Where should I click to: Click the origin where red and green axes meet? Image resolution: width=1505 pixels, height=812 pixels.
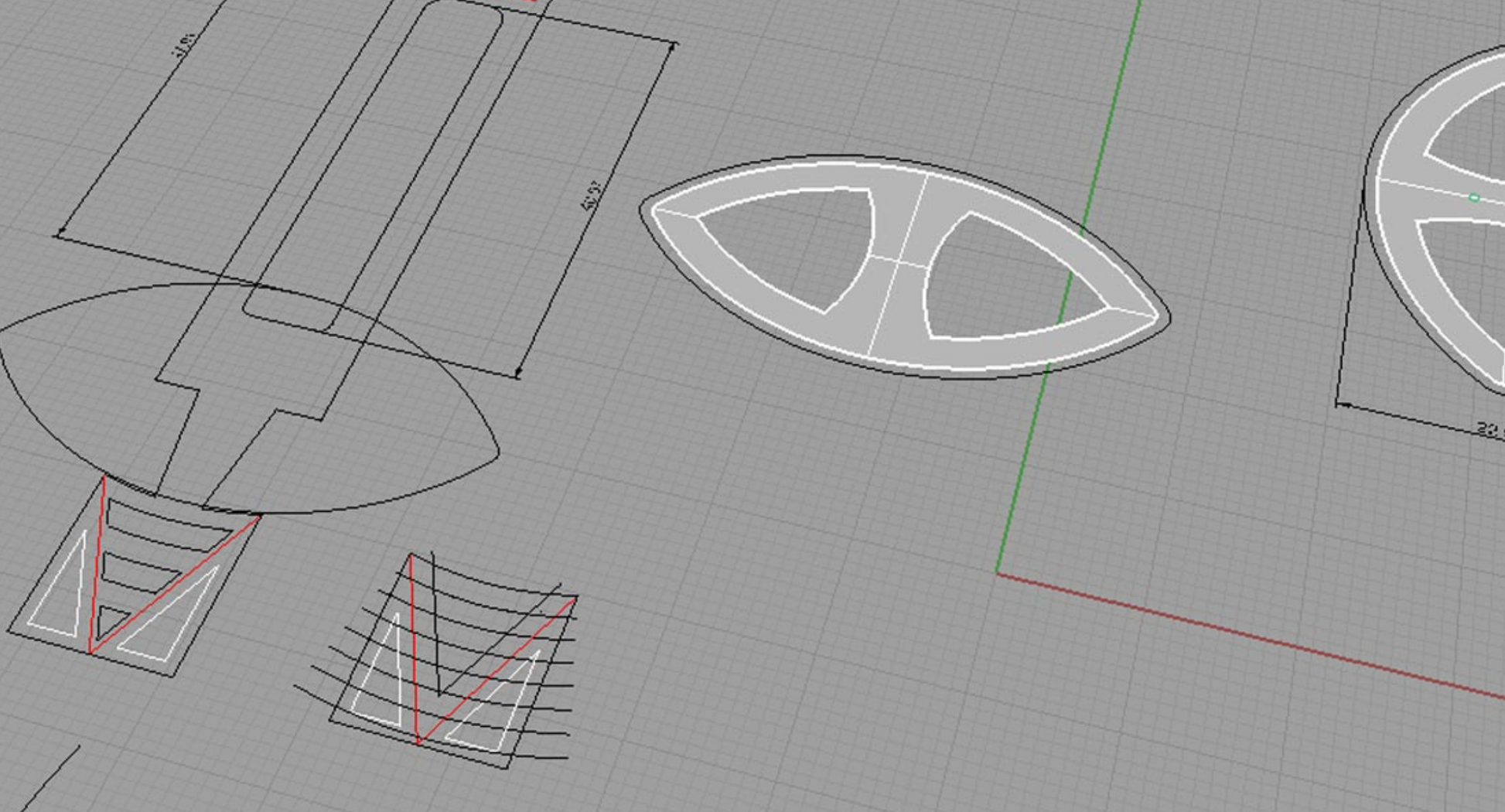998,573
